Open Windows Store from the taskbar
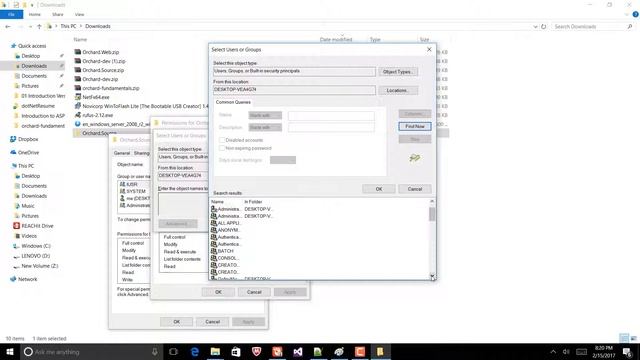Image resolution: width=640 pixels, height=360 pixels. 236,352
